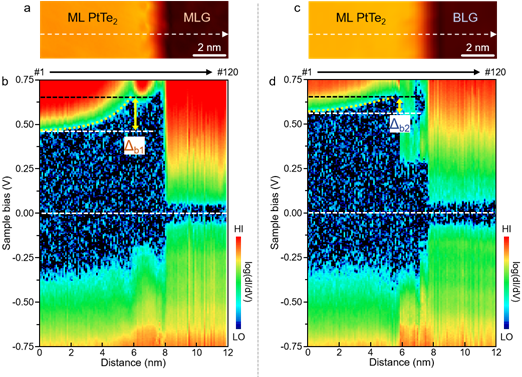The width and height of the screenshot is (522, 377).
Task: Click the panel label 'd'
Action: pyautogui.click(x=273, y=81)
